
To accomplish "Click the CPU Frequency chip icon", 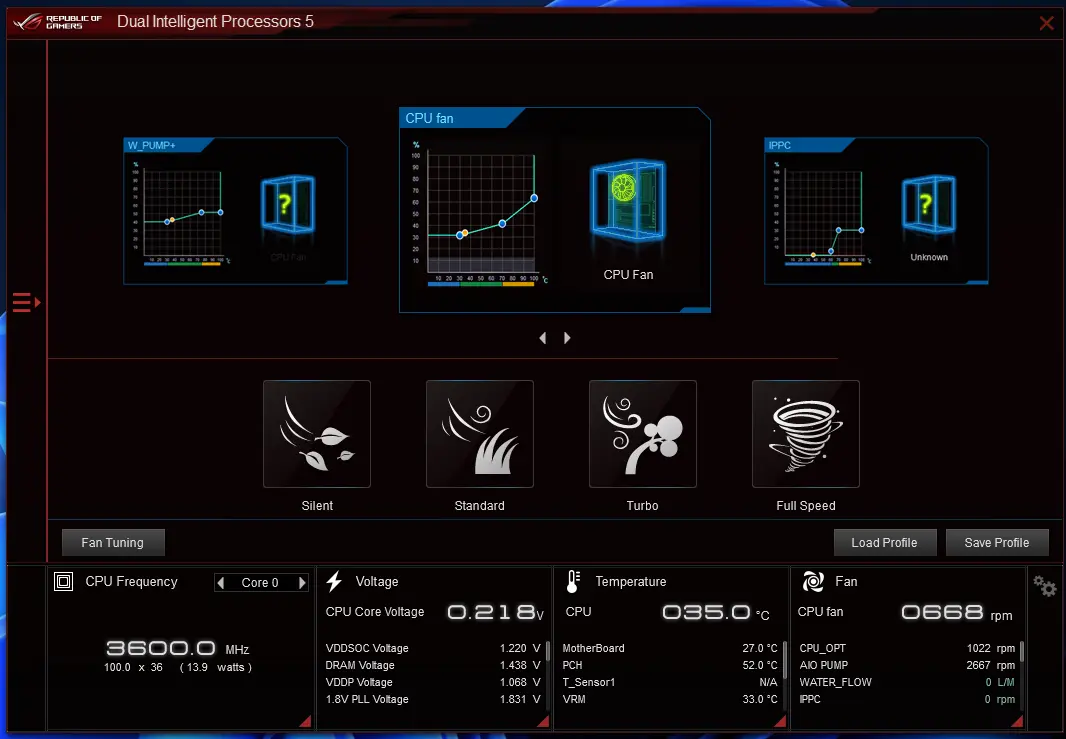I will [x=63, y=581].
